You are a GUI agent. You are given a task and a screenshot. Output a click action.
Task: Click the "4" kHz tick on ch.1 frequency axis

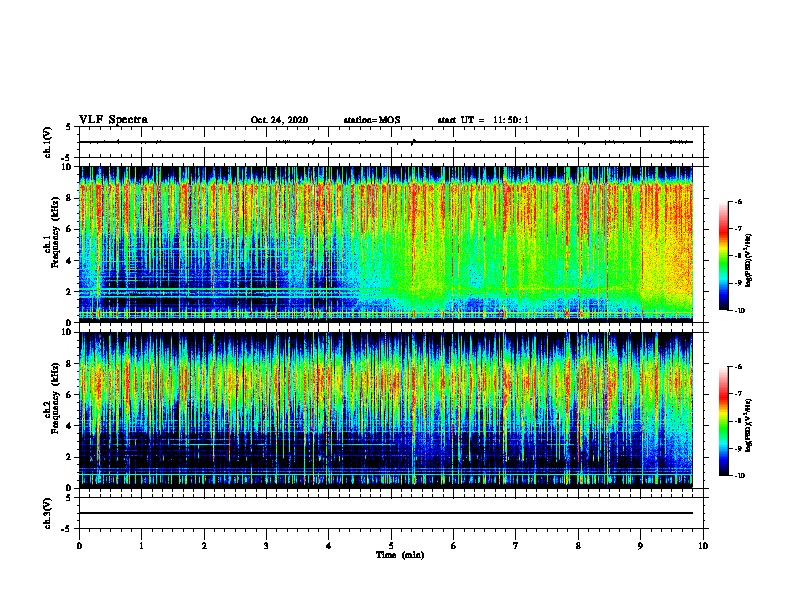tap(69, 261)
